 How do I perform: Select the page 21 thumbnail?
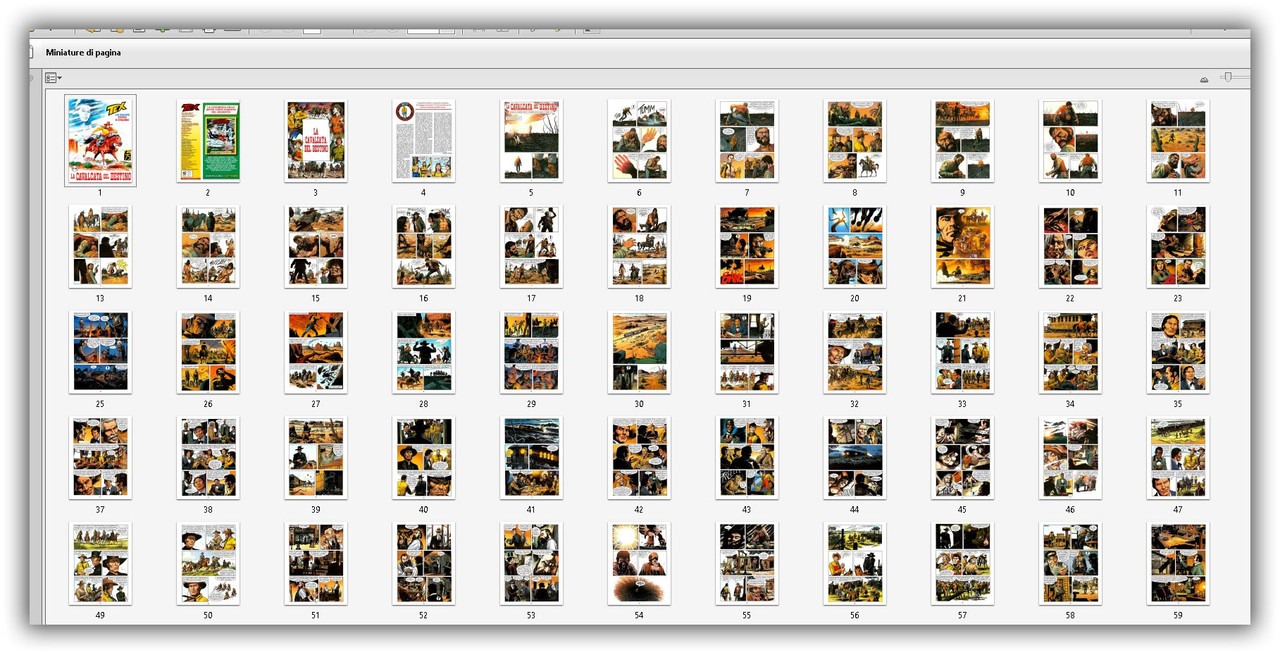pos(962,246)
